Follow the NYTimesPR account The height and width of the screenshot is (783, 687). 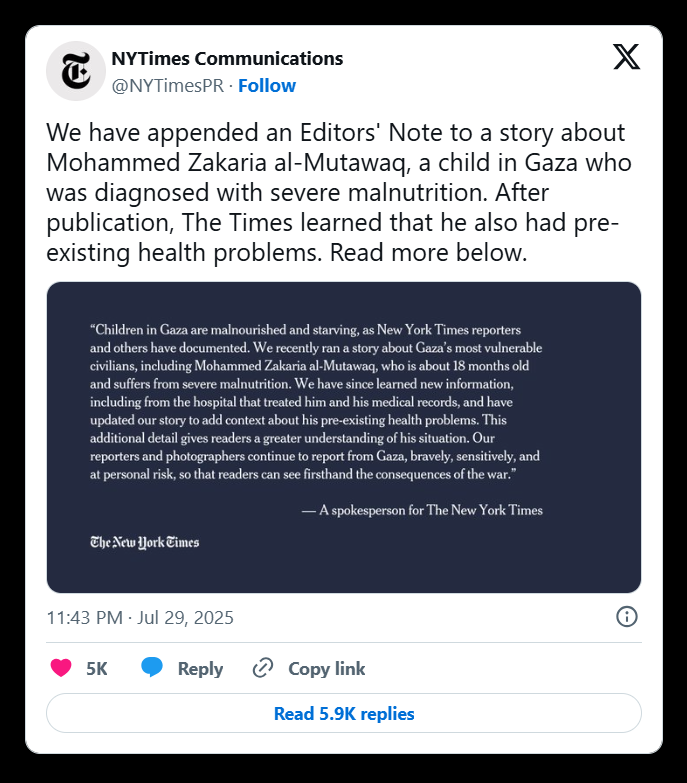[x=267, y=86]
